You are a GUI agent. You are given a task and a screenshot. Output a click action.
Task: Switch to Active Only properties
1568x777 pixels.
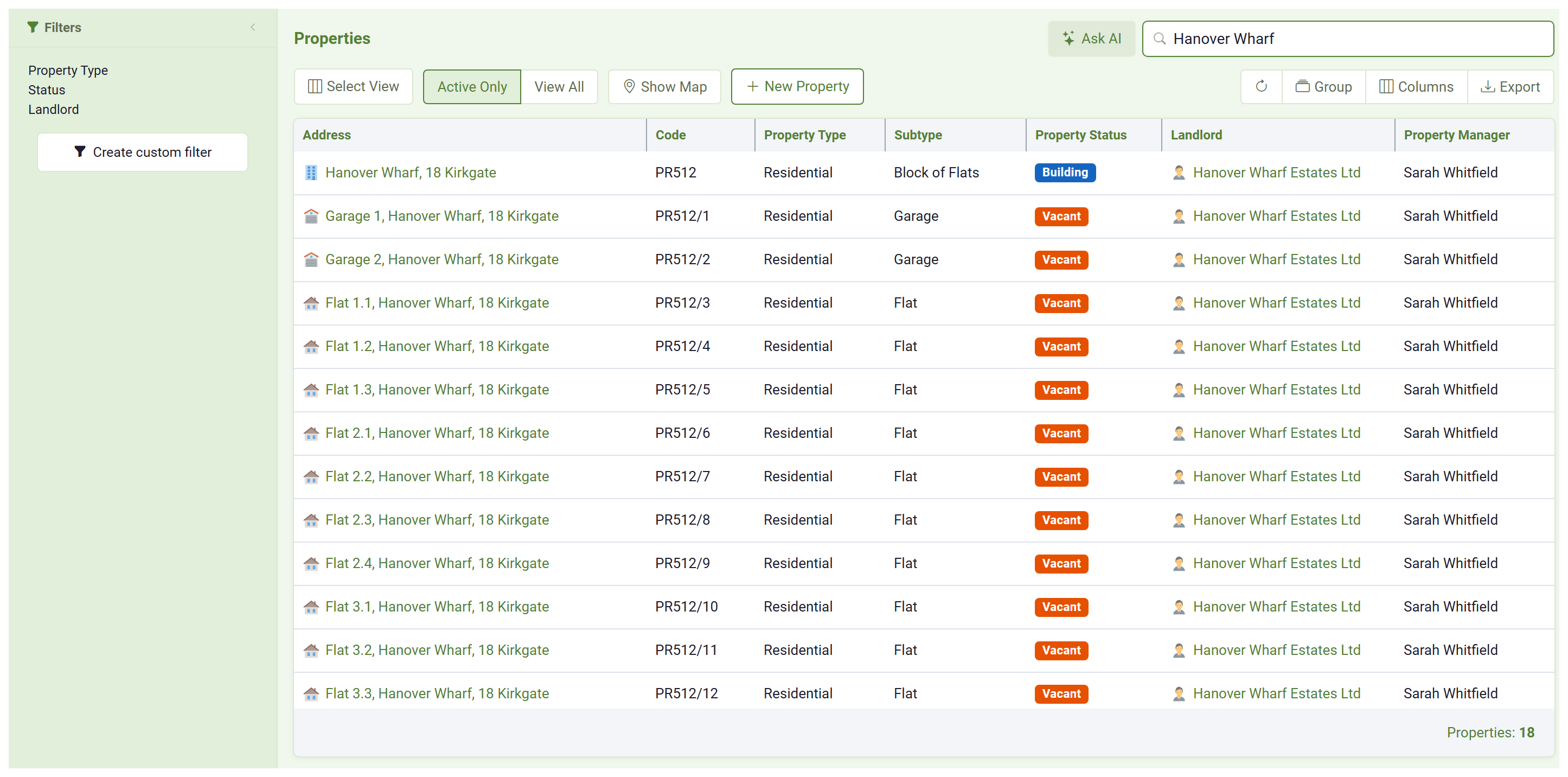click(472, 86)
